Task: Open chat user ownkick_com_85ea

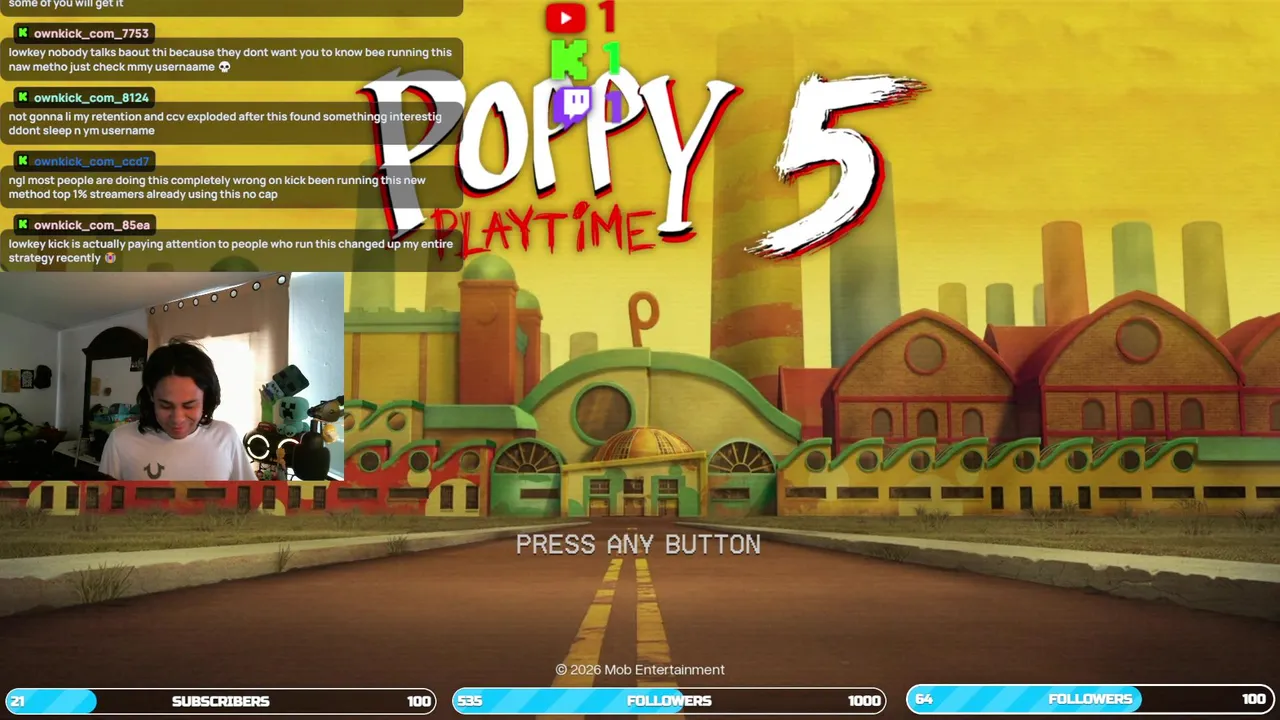Action: [x=91, y=225]
